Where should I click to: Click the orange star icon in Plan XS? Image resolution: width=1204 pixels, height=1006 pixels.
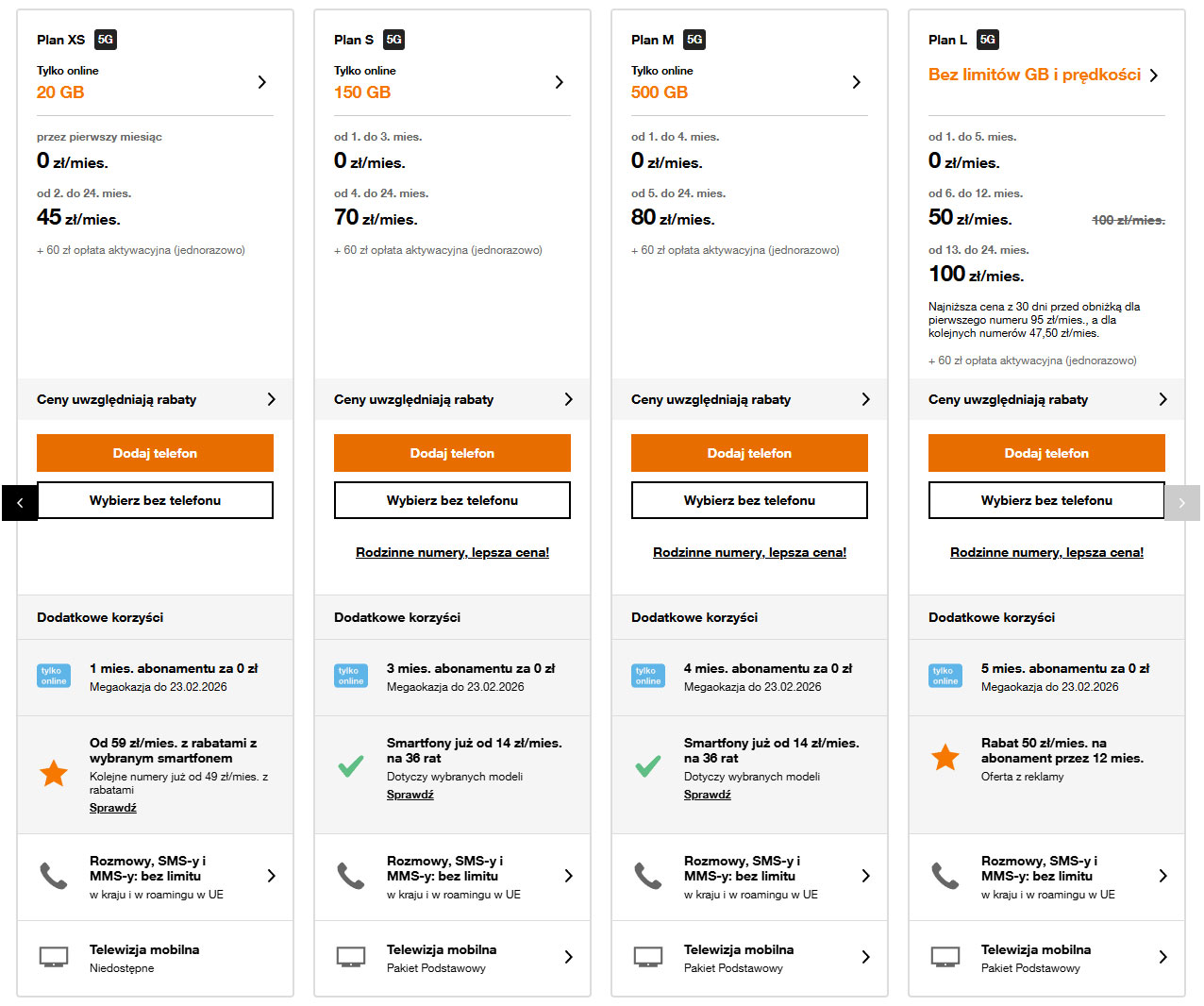54,774
